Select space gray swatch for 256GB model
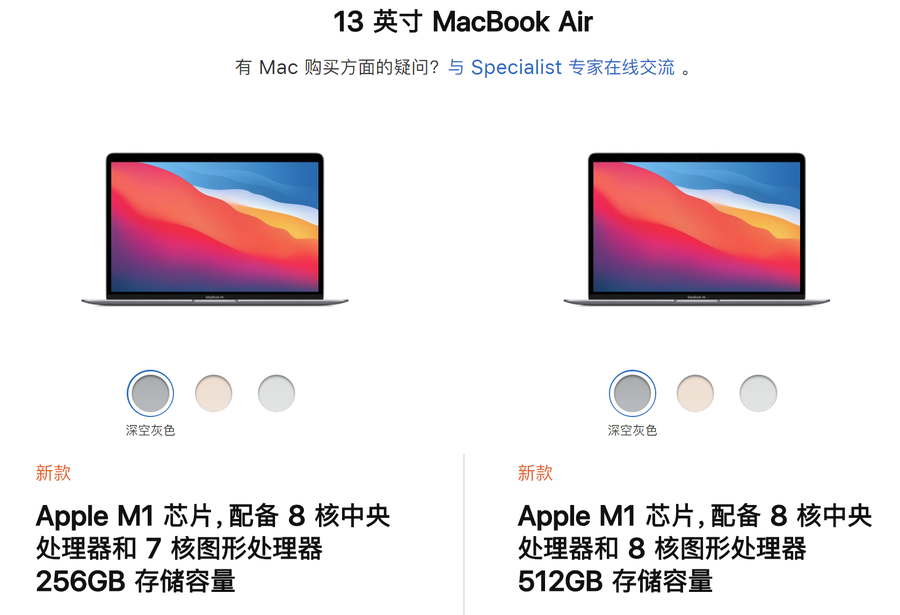900x615 pixels. pos(150,393)
